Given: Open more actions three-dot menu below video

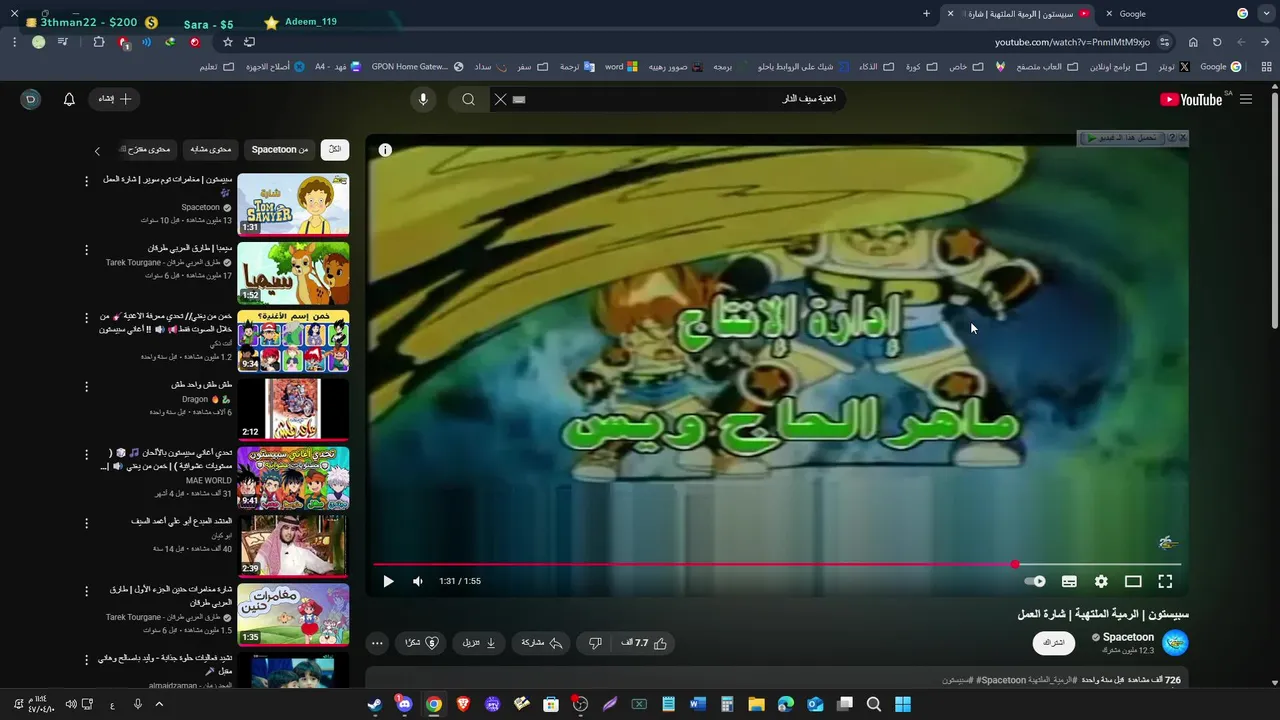Looking at the screenshot, I should (x=376, y=643).
